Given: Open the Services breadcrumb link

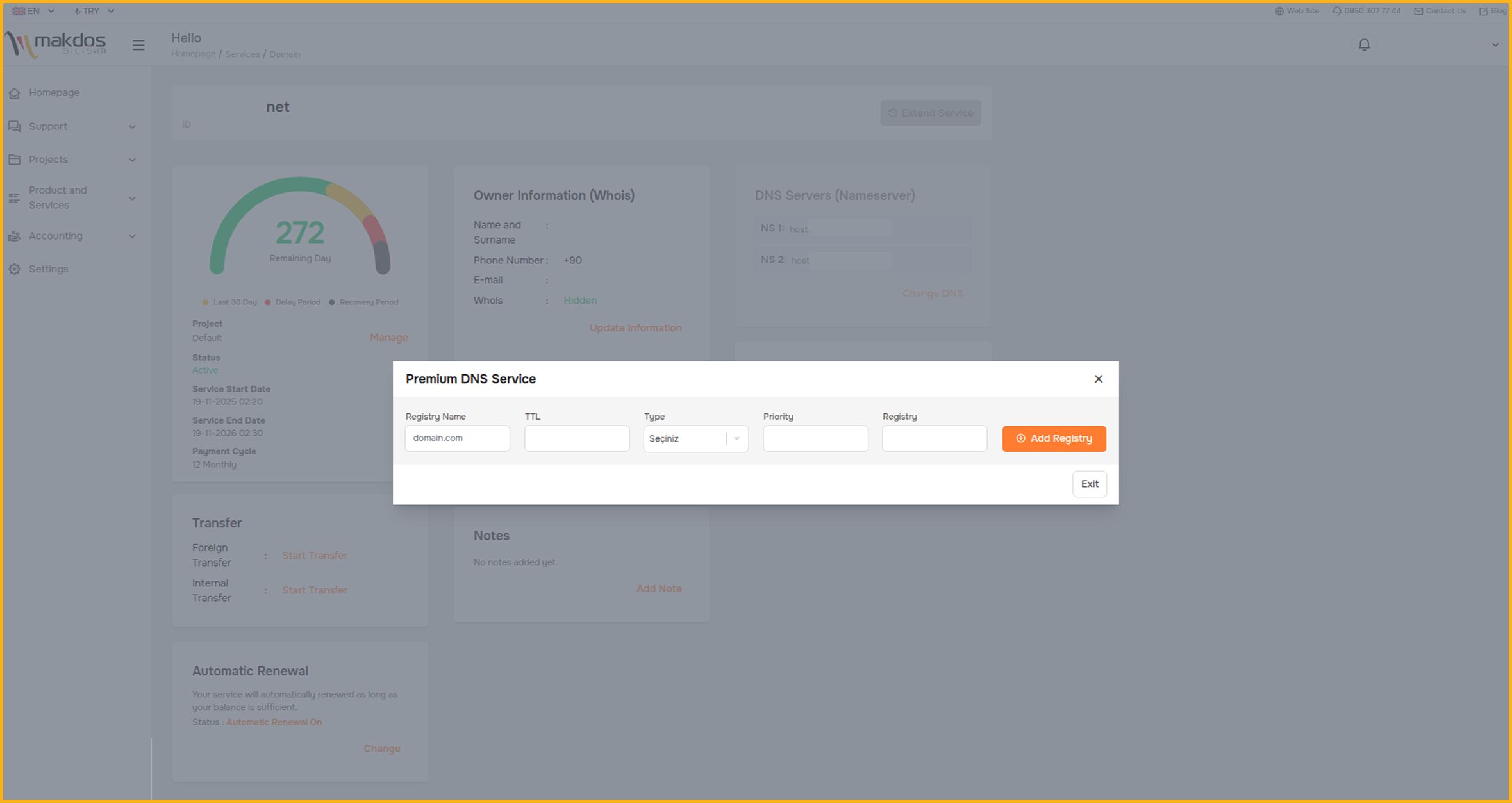Looking at the screenshot, I should [x=242, y=54].
